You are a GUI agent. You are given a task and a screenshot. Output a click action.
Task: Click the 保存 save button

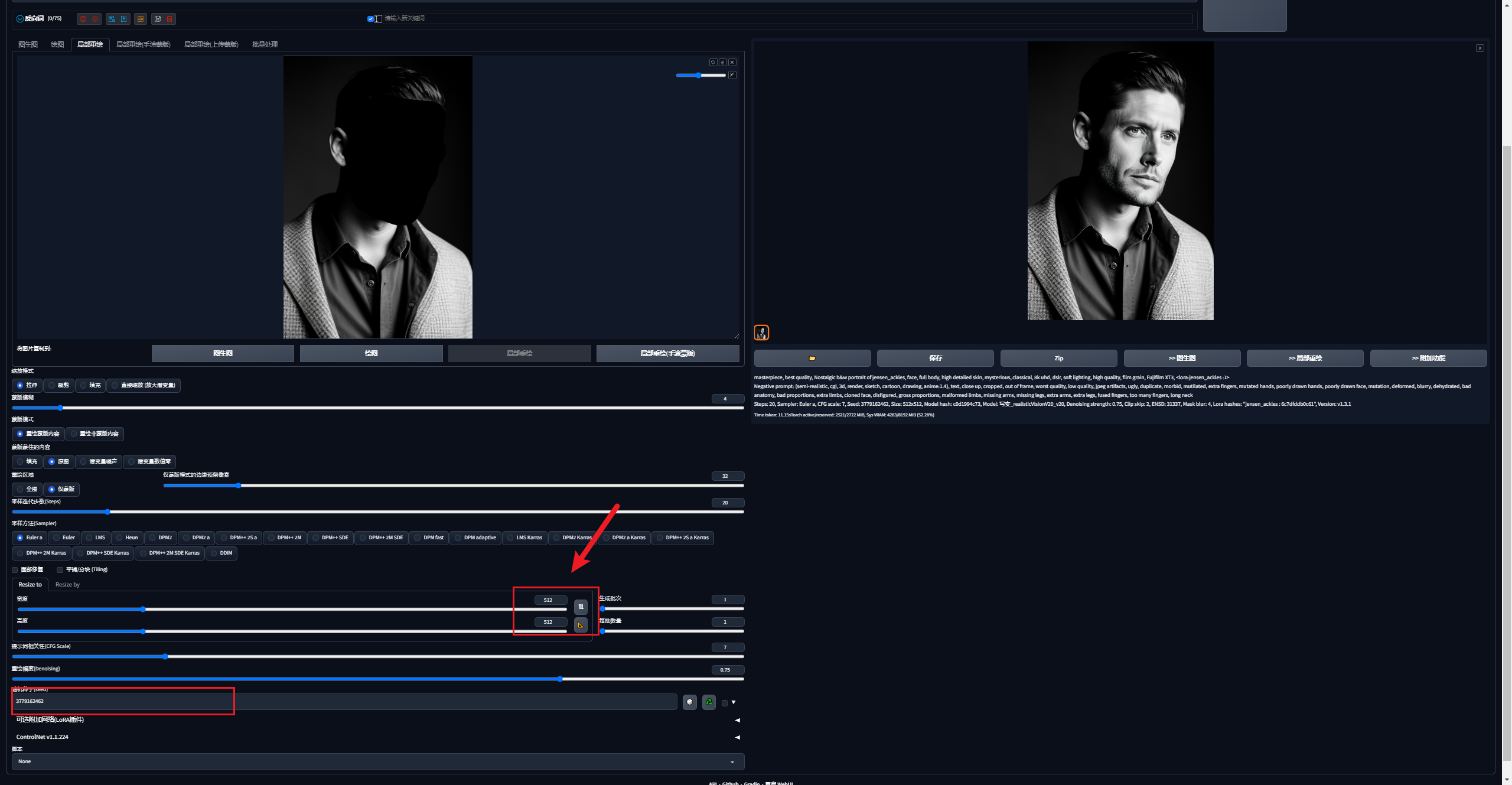point(935,358)
